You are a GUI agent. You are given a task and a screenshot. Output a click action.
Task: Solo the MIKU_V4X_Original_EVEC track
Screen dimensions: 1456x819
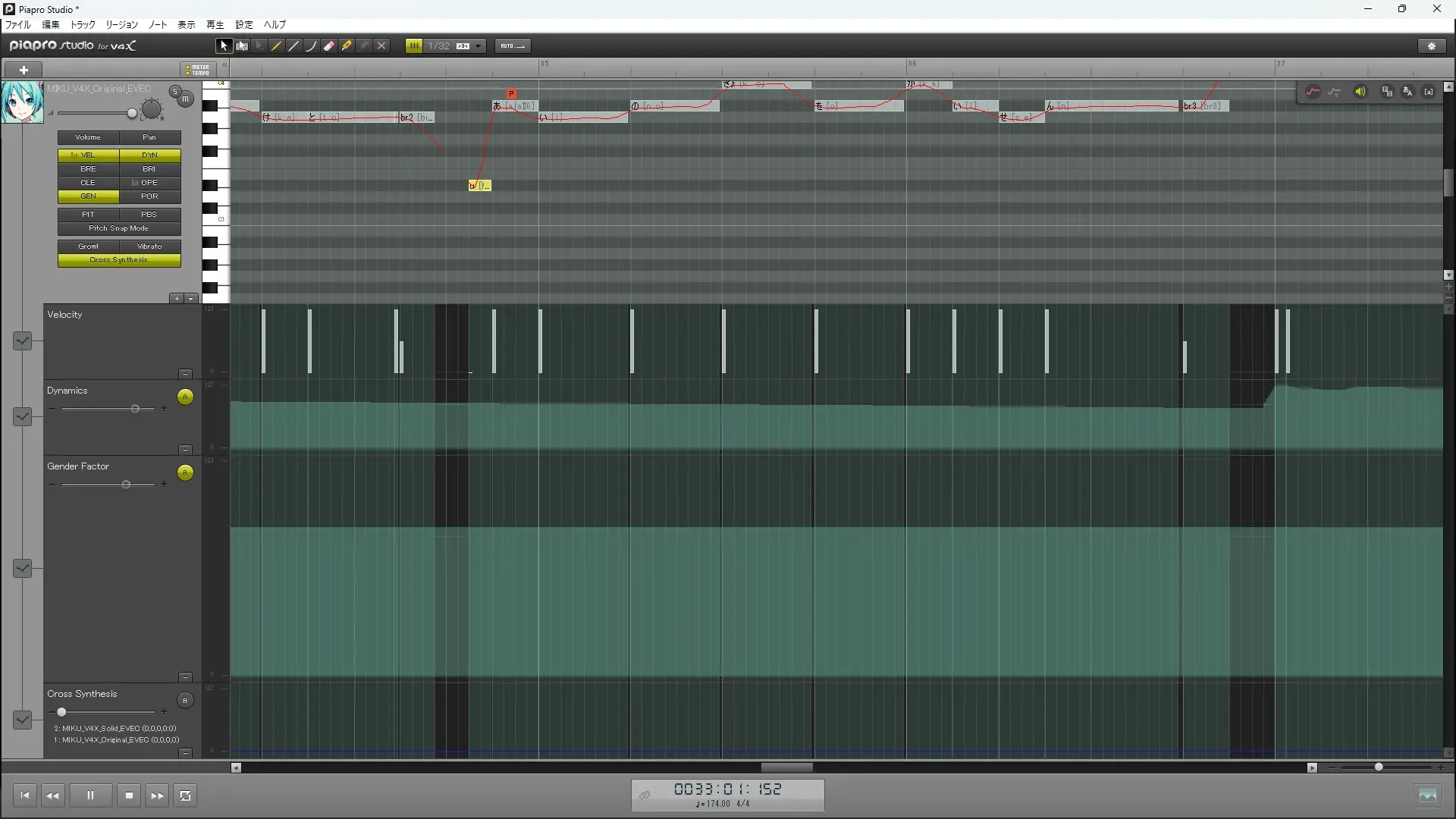[x=175, y=92]
